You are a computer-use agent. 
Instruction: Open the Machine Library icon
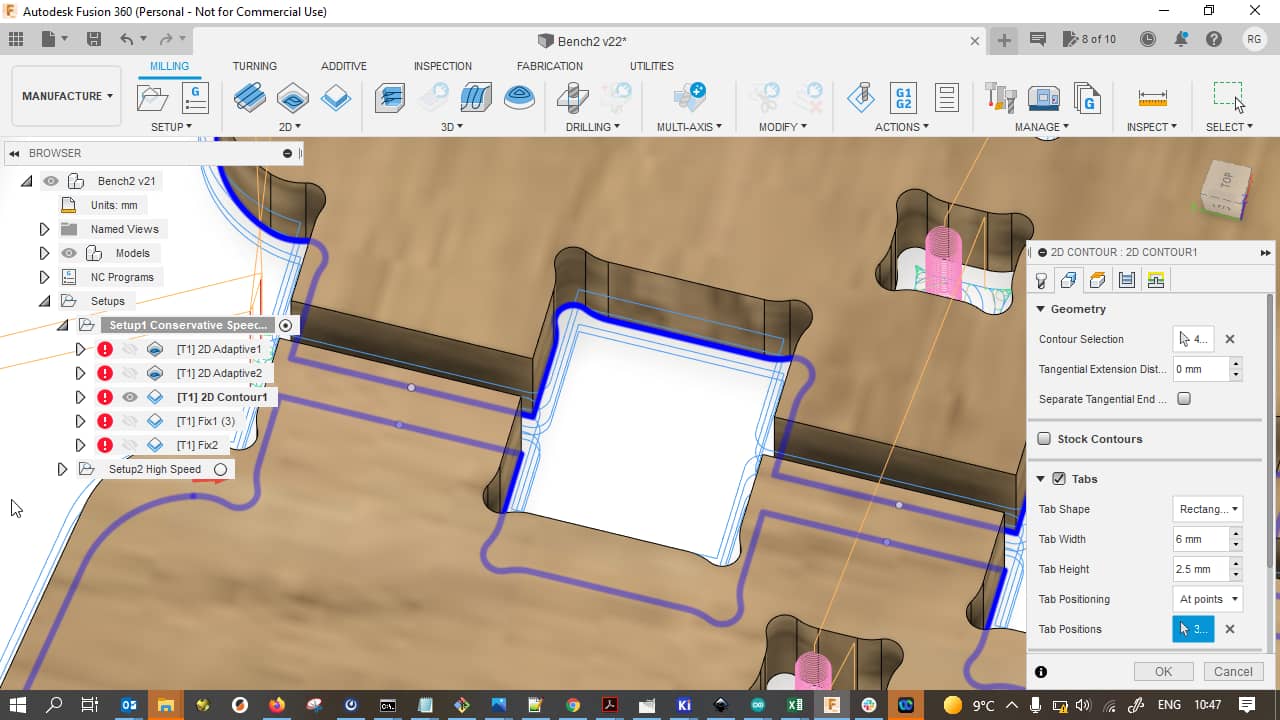coord(1044,98)
